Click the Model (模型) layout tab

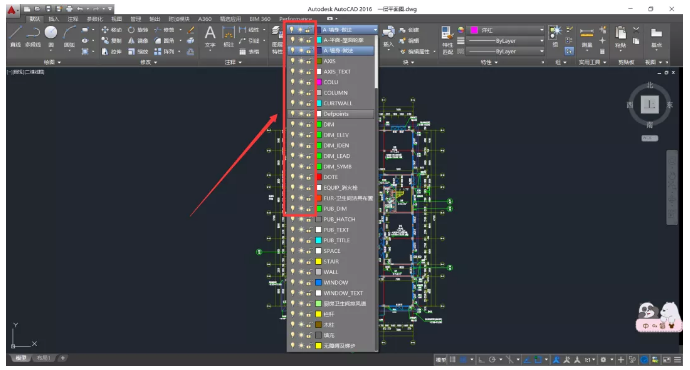21,359
